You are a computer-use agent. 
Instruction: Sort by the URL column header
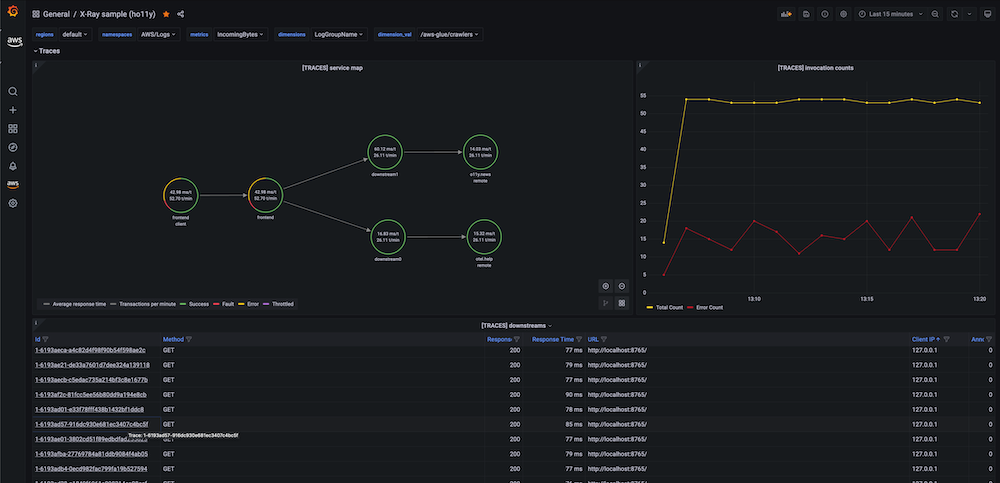(593, 339)
